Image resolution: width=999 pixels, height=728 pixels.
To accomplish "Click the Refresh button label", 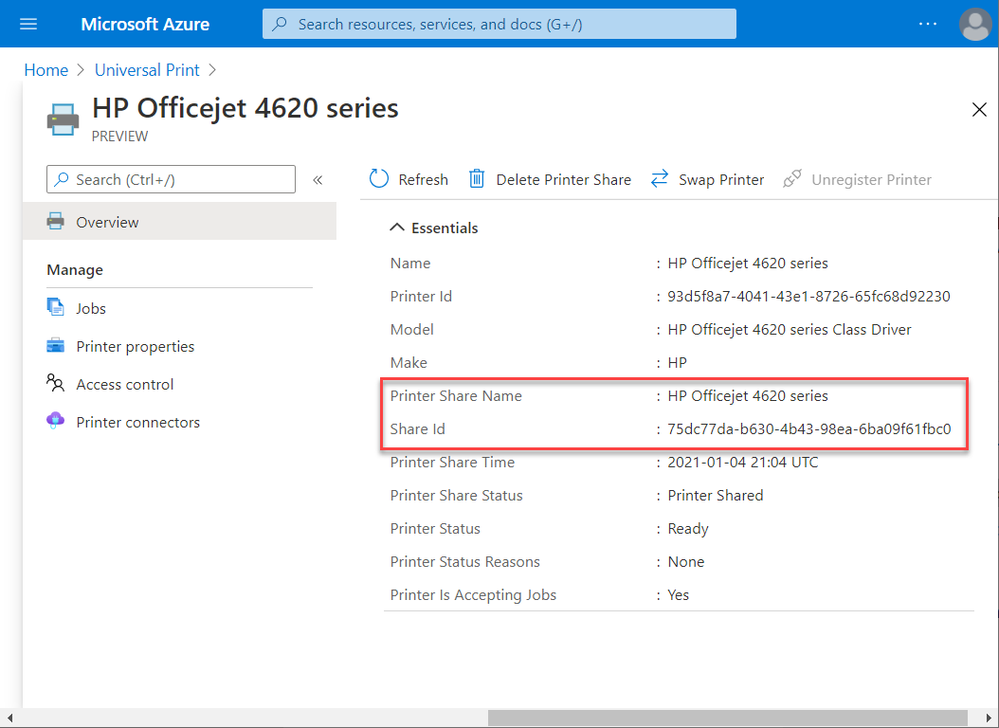I will [x=423, y=180].
